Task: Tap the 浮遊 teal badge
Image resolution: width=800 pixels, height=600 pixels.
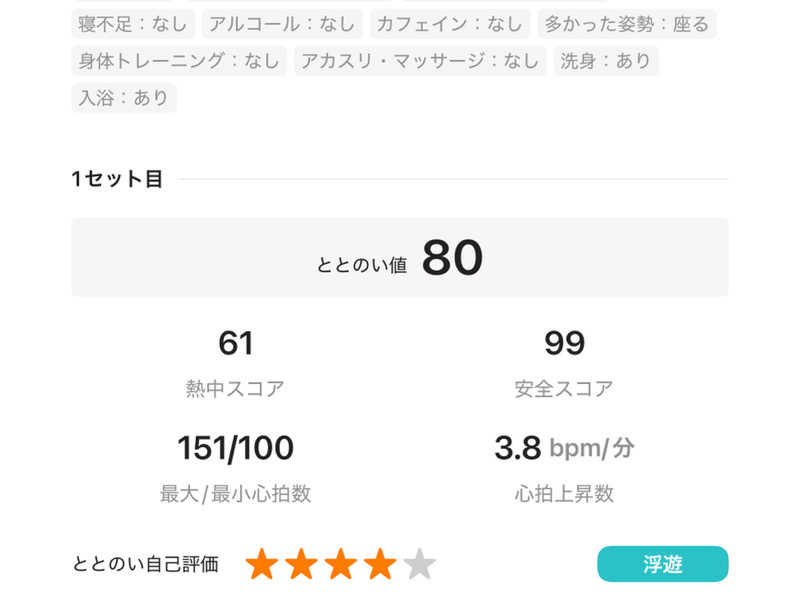Action: click(x=662, y=564)
